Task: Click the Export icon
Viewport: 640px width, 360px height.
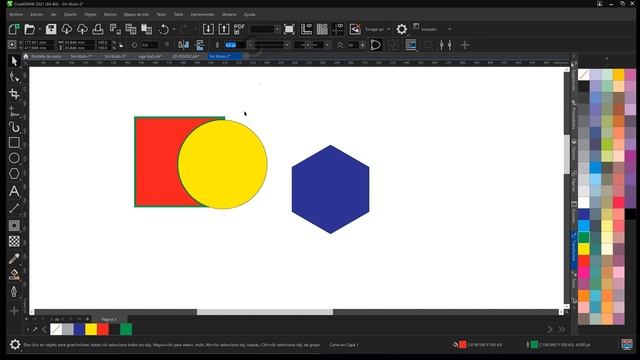Action: pos(224,29)
